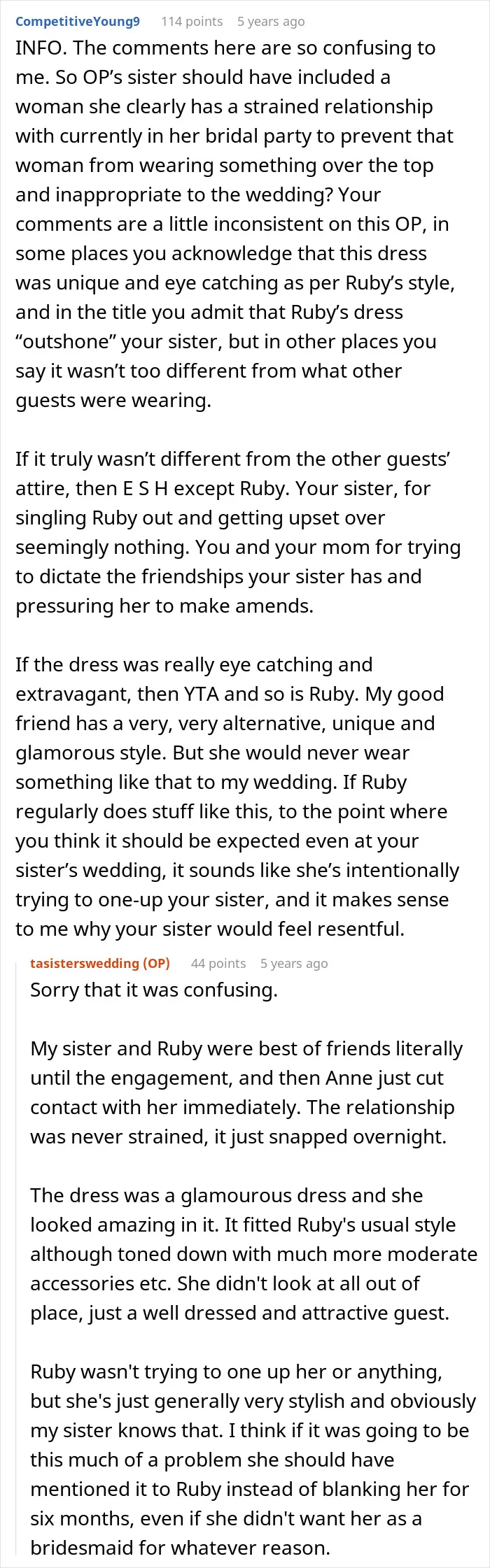Click the 44 points score

218,963
